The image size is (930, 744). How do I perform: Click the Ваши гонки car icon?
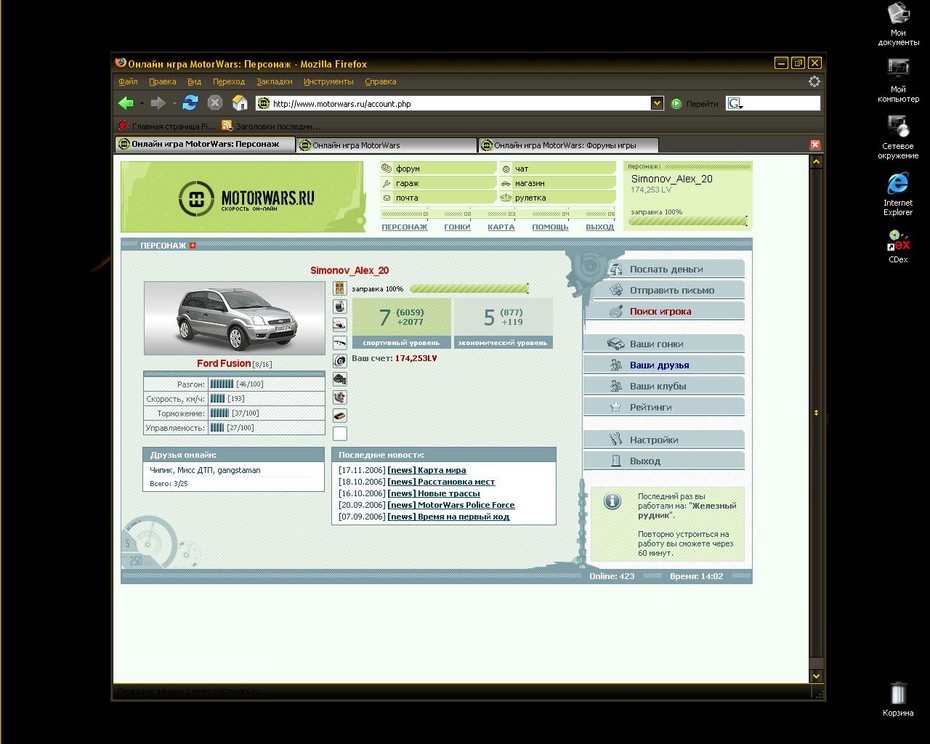coord(616,344)
